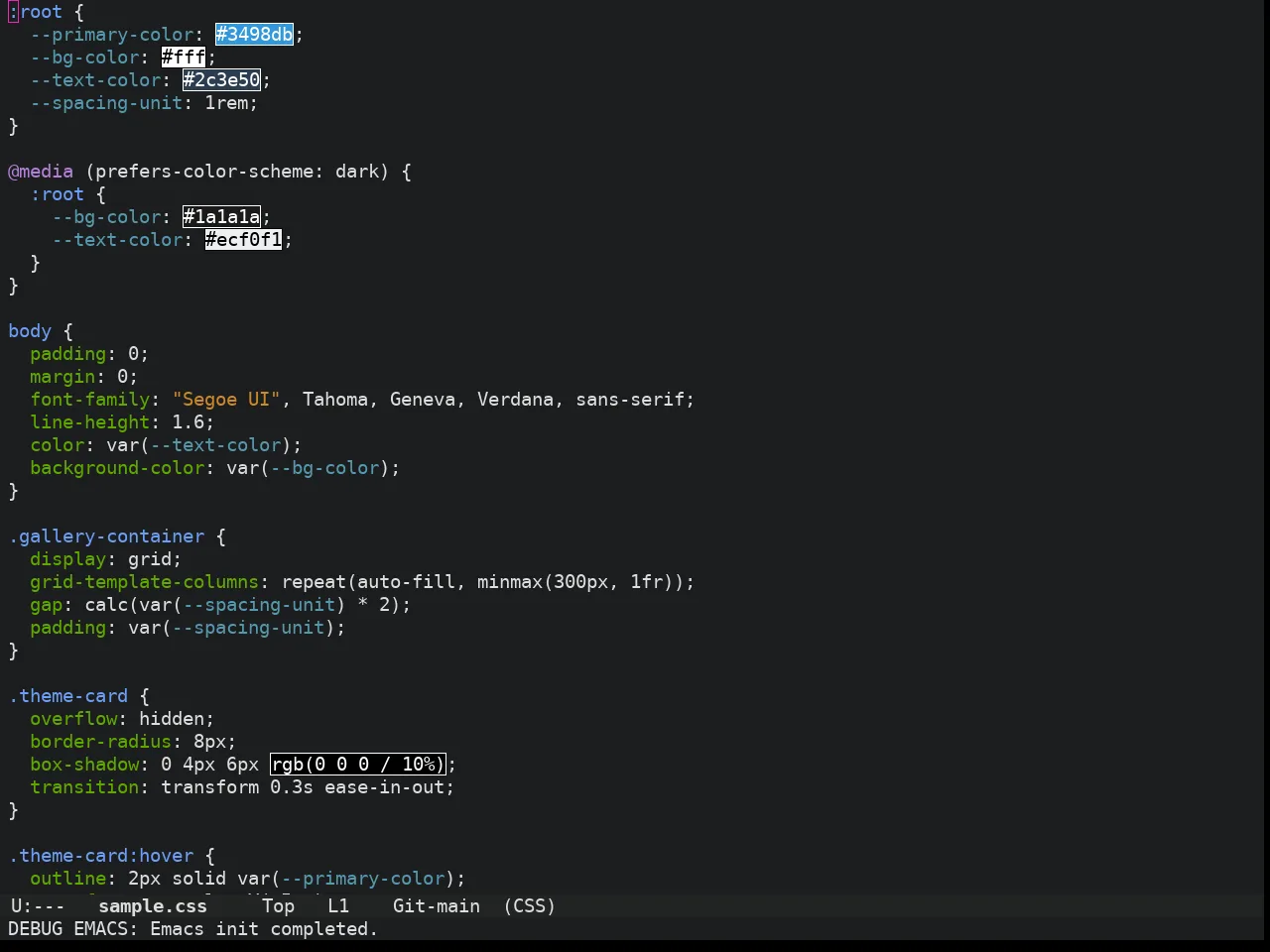
Task: Click 'display' property in gallery container
Action: point(68,559)
